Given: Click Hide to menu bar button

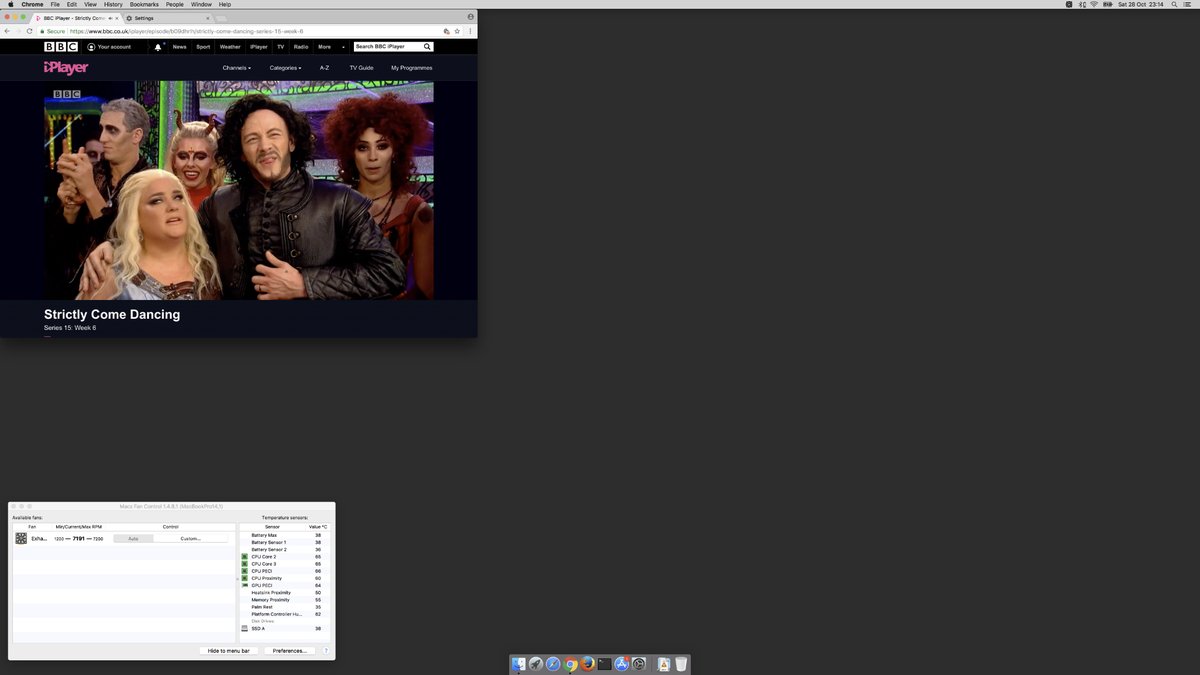Looking at the screenshot, I should click(229, 651).
